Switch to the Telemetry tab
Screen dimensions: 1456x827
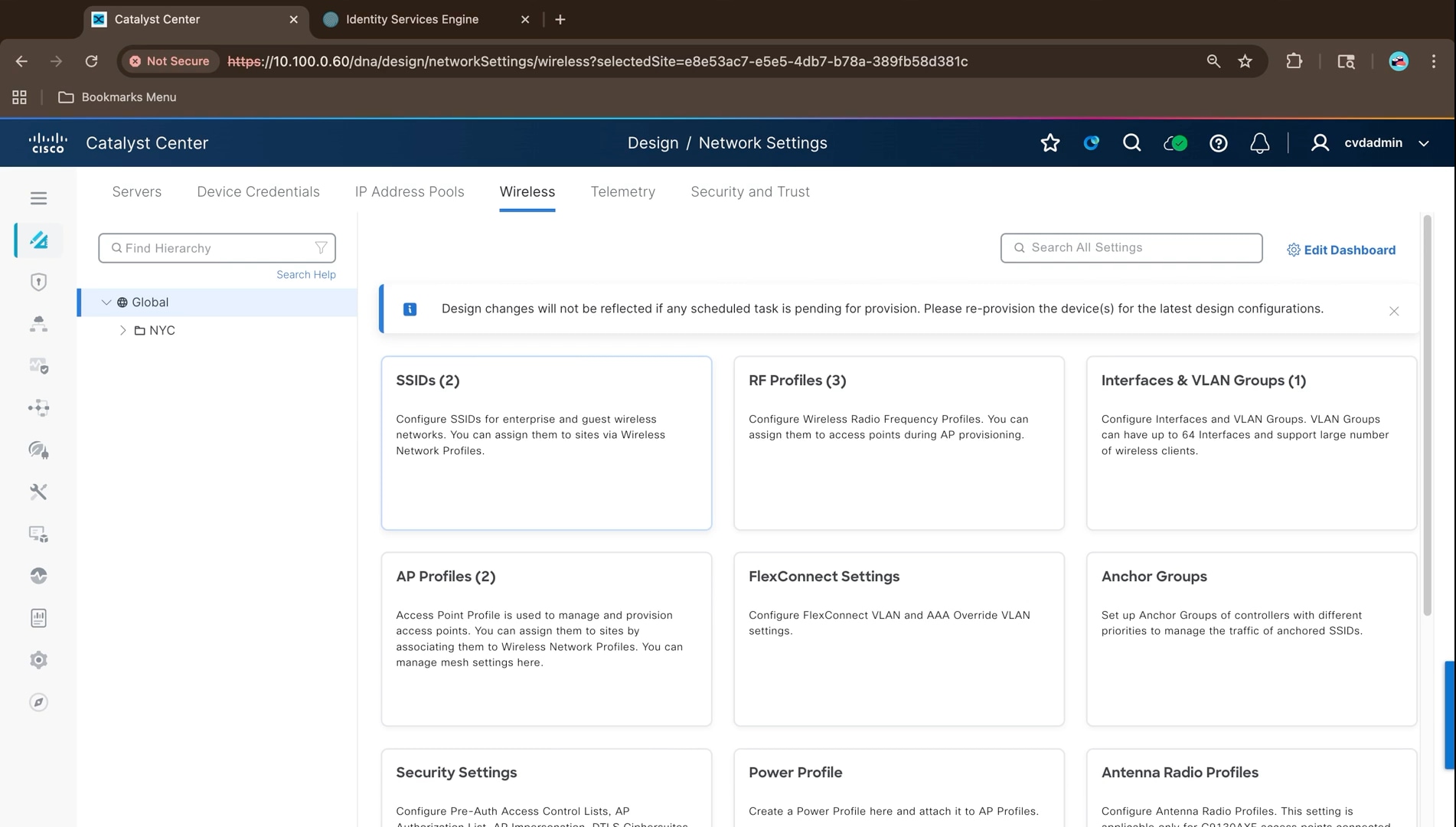[x=623, y=192]
